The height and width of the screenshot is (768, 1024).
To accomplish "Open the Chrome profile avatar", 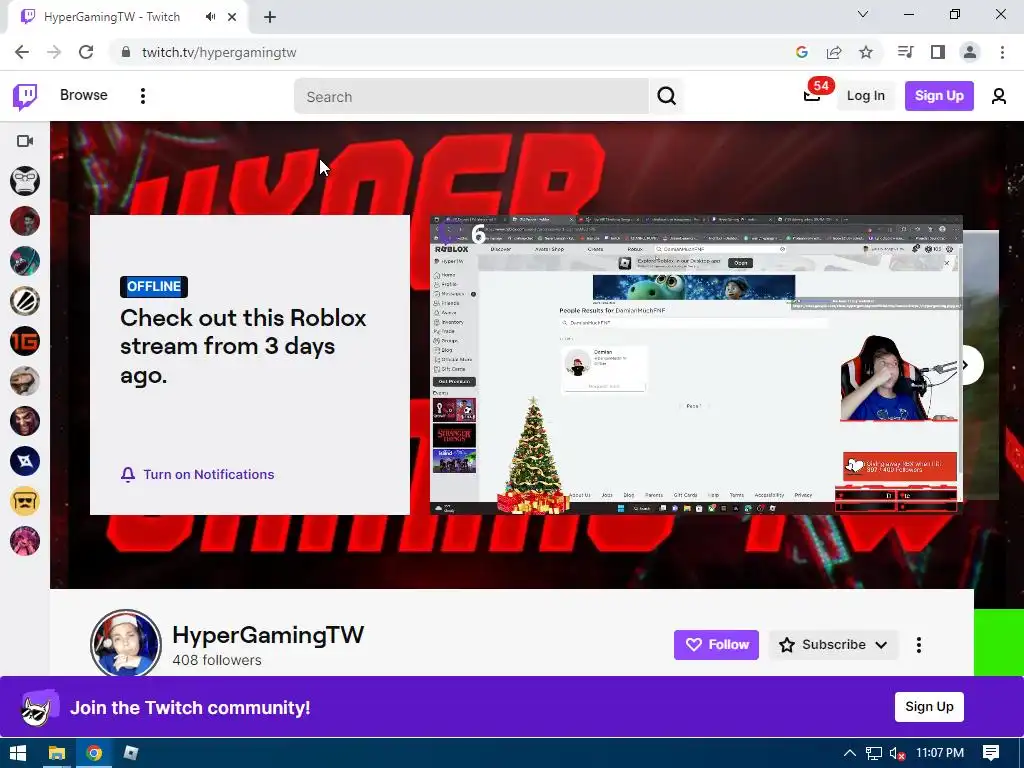I will point(970,52).
